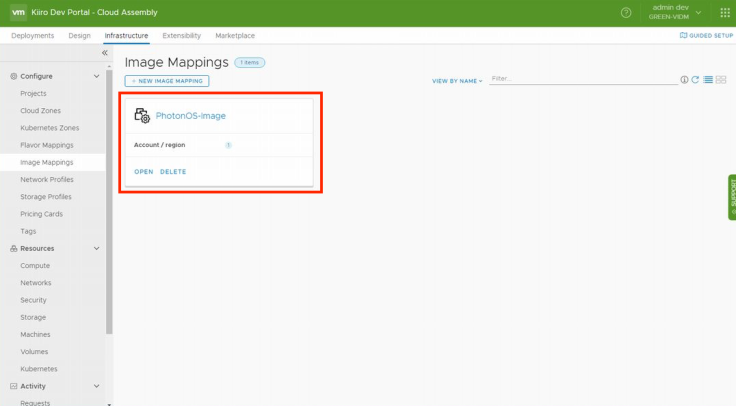Click the Guided Setup link
Image resolution: width=736 pixels, height=406 pixels.
click(706, 35)
